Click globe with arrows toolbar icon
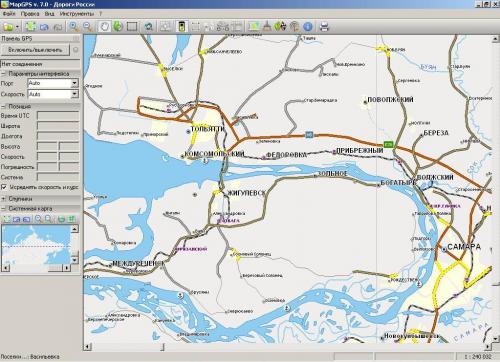The height and width of the screenshot is (362, 500). click(x=280, y=27)
